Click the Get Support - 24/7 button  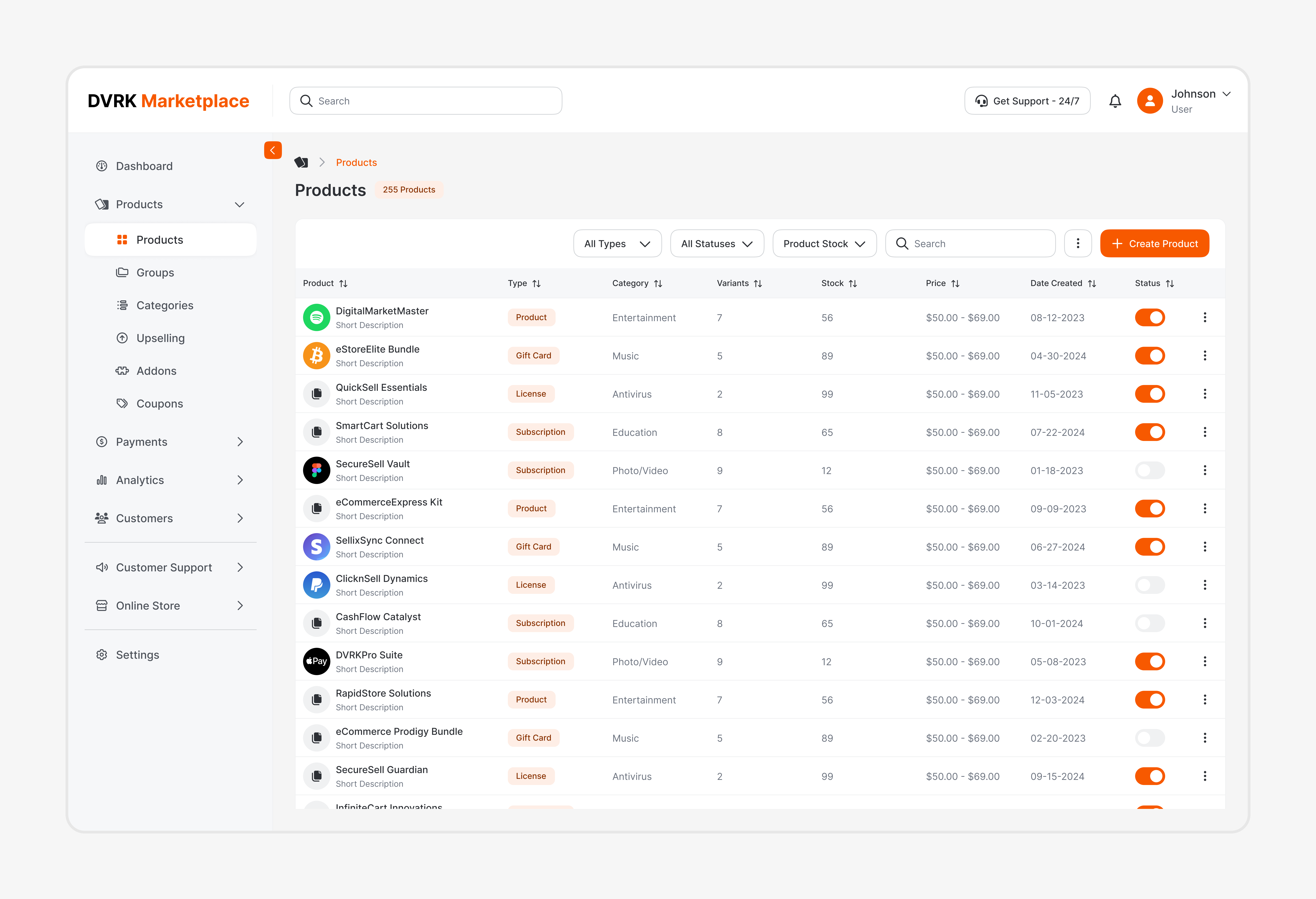tap(1027, 101)
